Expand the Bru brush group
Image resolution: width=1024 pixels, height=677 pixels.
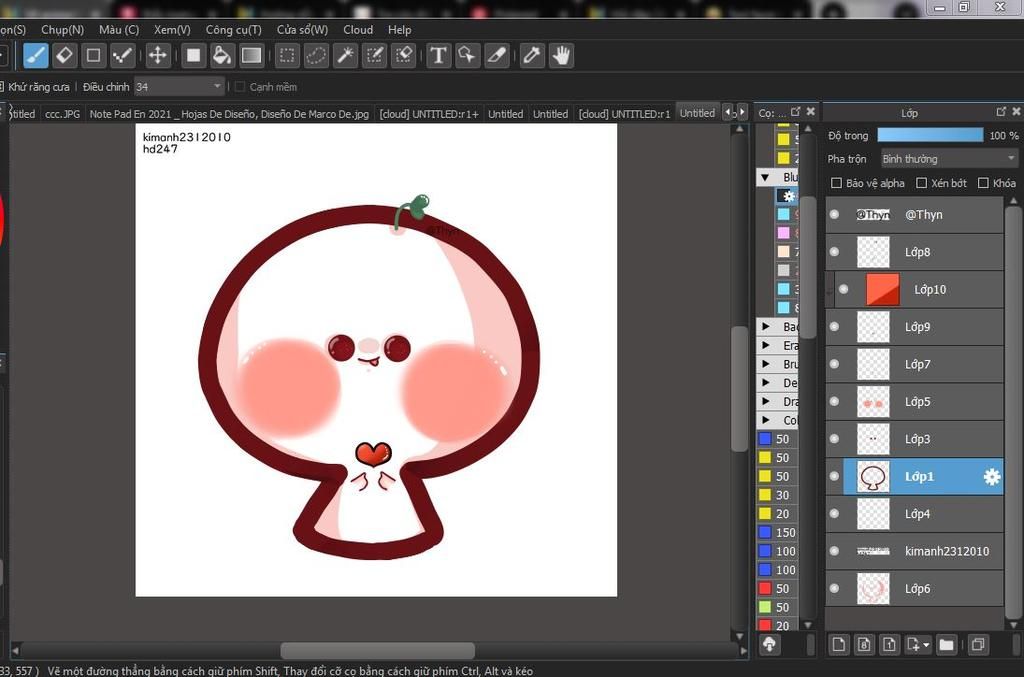[765, 364]
